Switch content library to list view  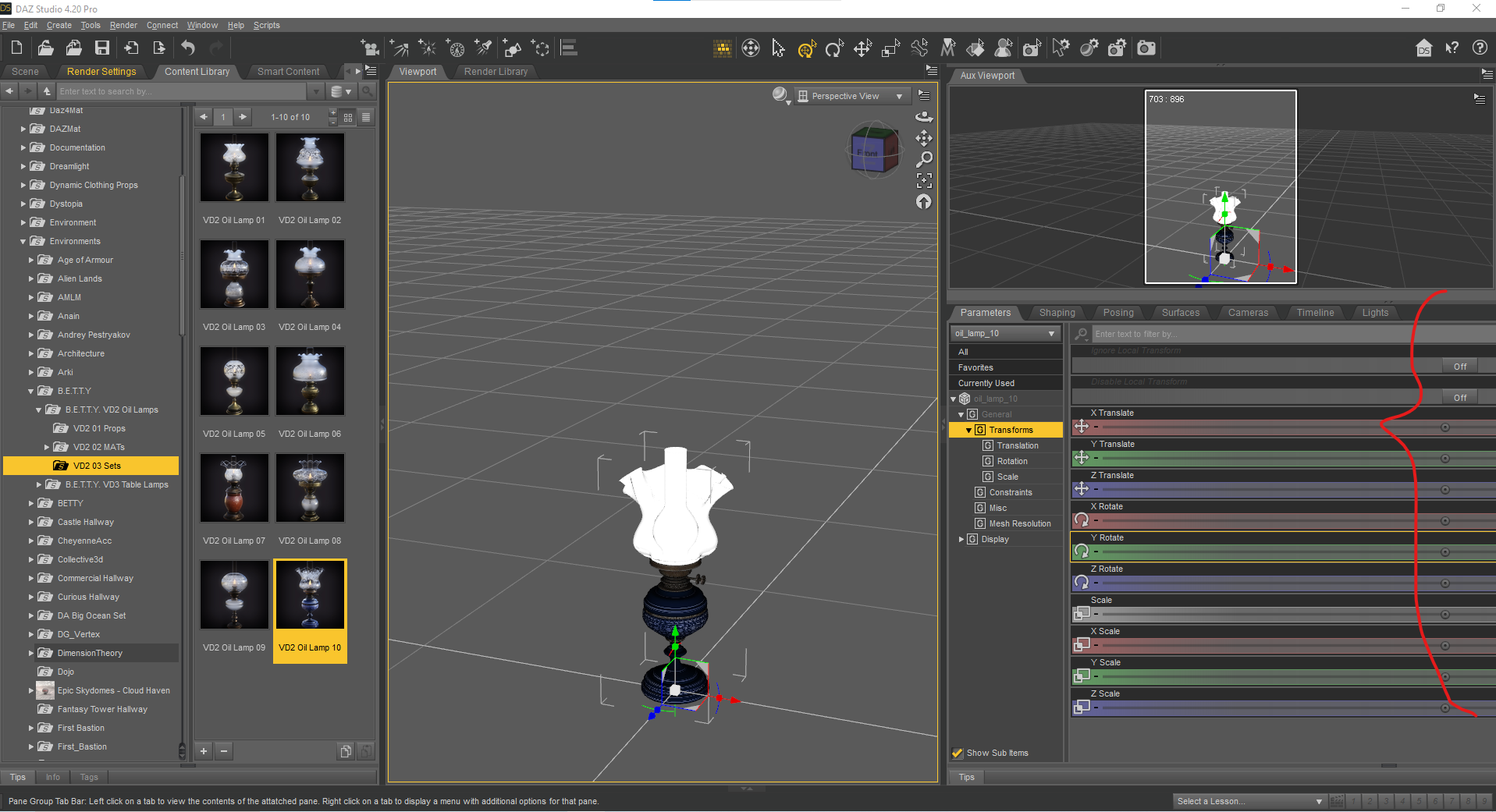(366, 117)
